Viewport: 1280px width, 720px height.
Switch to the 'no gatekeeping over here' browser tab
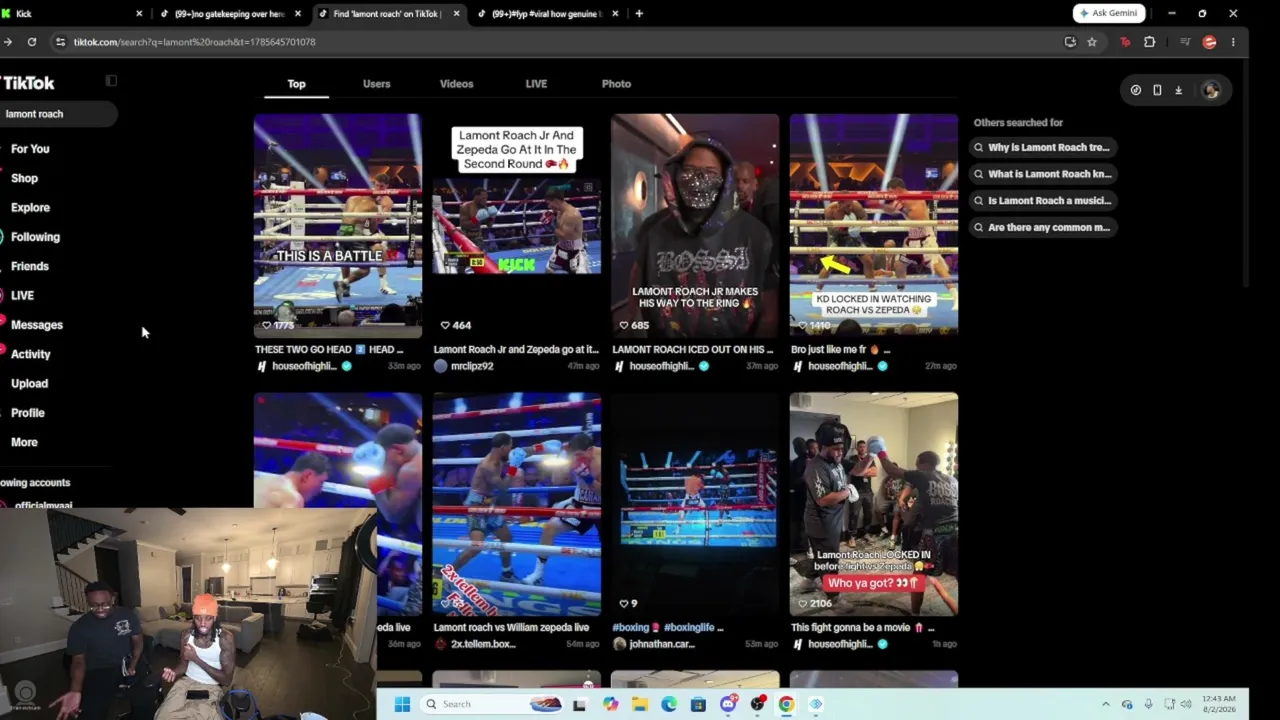229,14
